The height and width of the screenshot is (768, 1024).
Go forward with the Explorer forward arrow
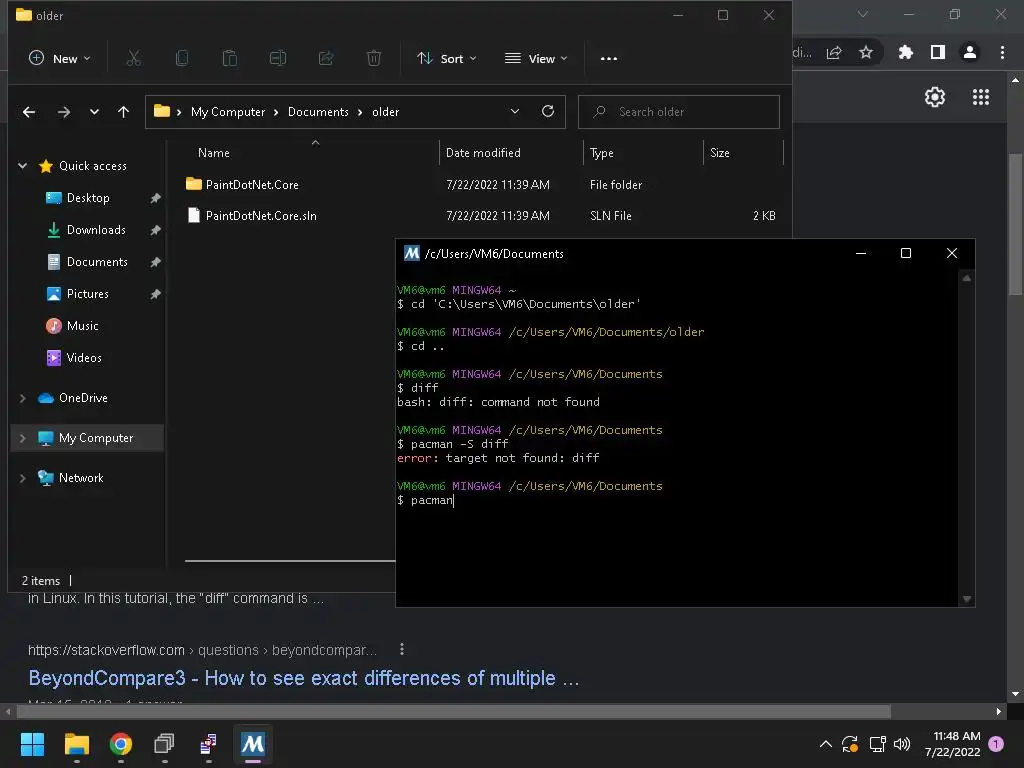pos(63,112)
